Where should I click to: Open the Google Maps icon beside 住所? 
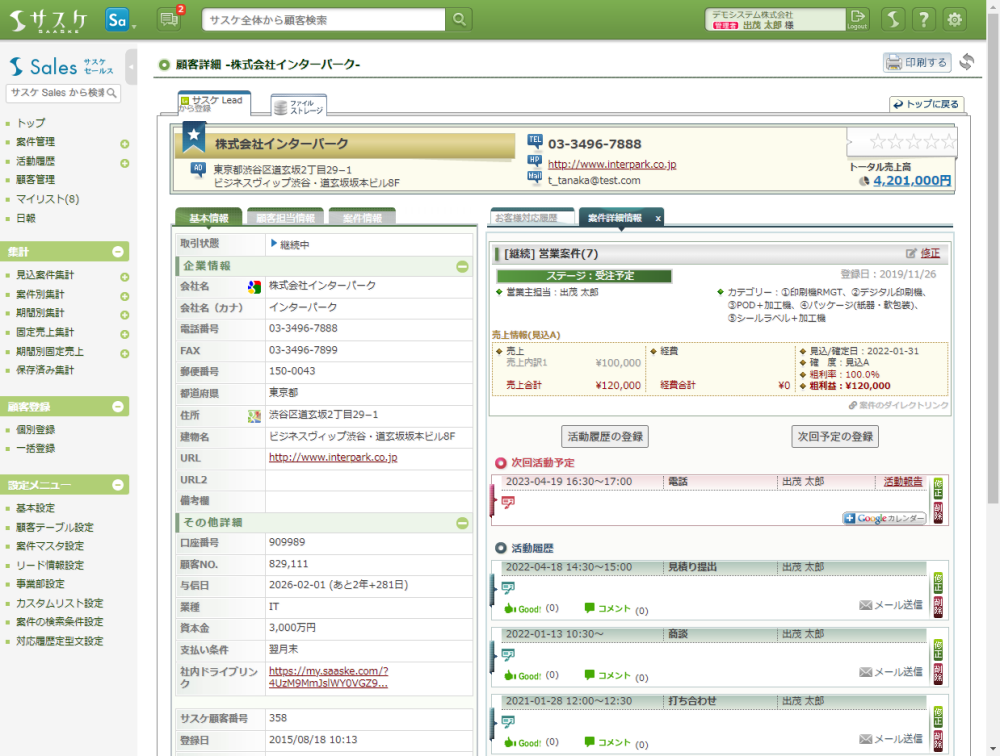[x=254, y=415]
